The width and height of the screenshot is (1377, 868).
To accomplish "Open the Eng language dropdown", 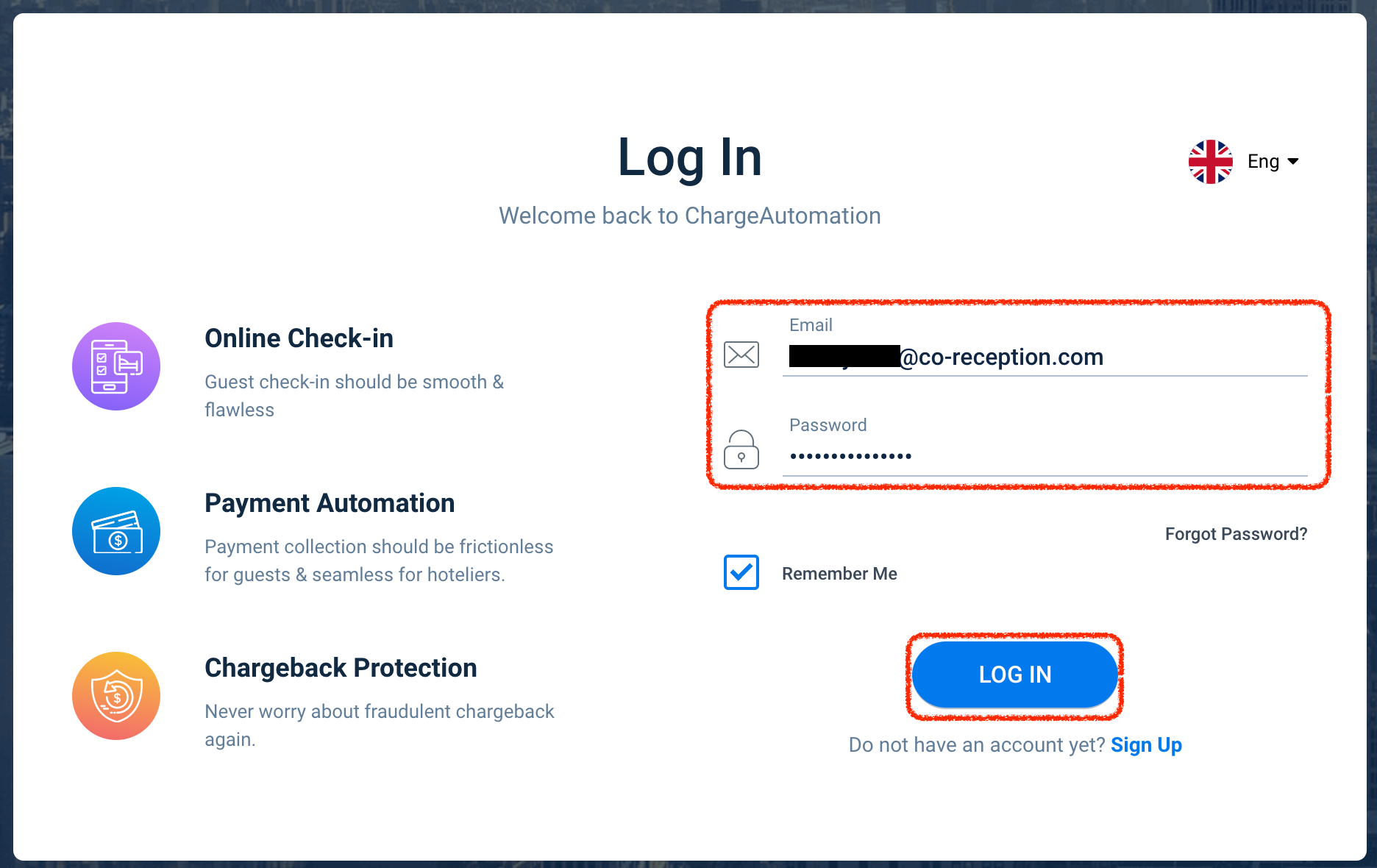I will pyautogui.click(x=1263, y=162).
